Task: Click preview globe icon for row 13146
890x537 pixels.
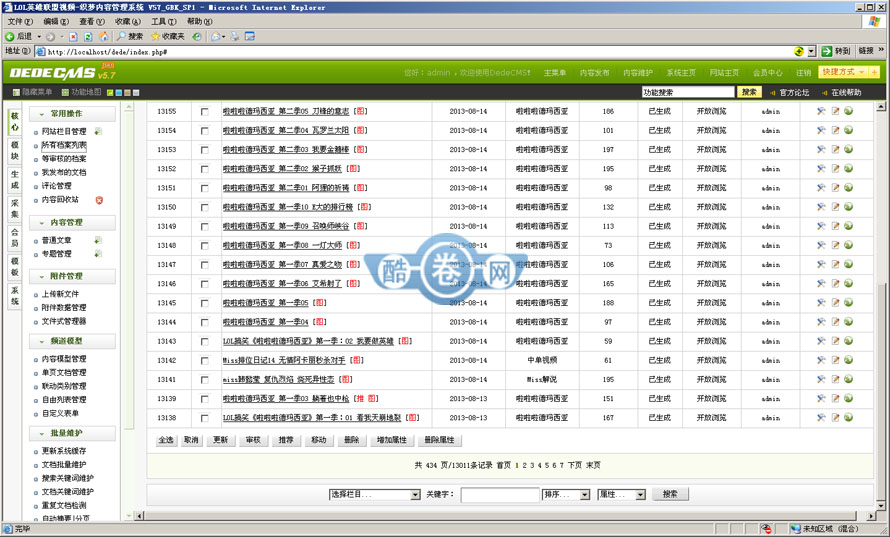Action: tap(849, 283)
